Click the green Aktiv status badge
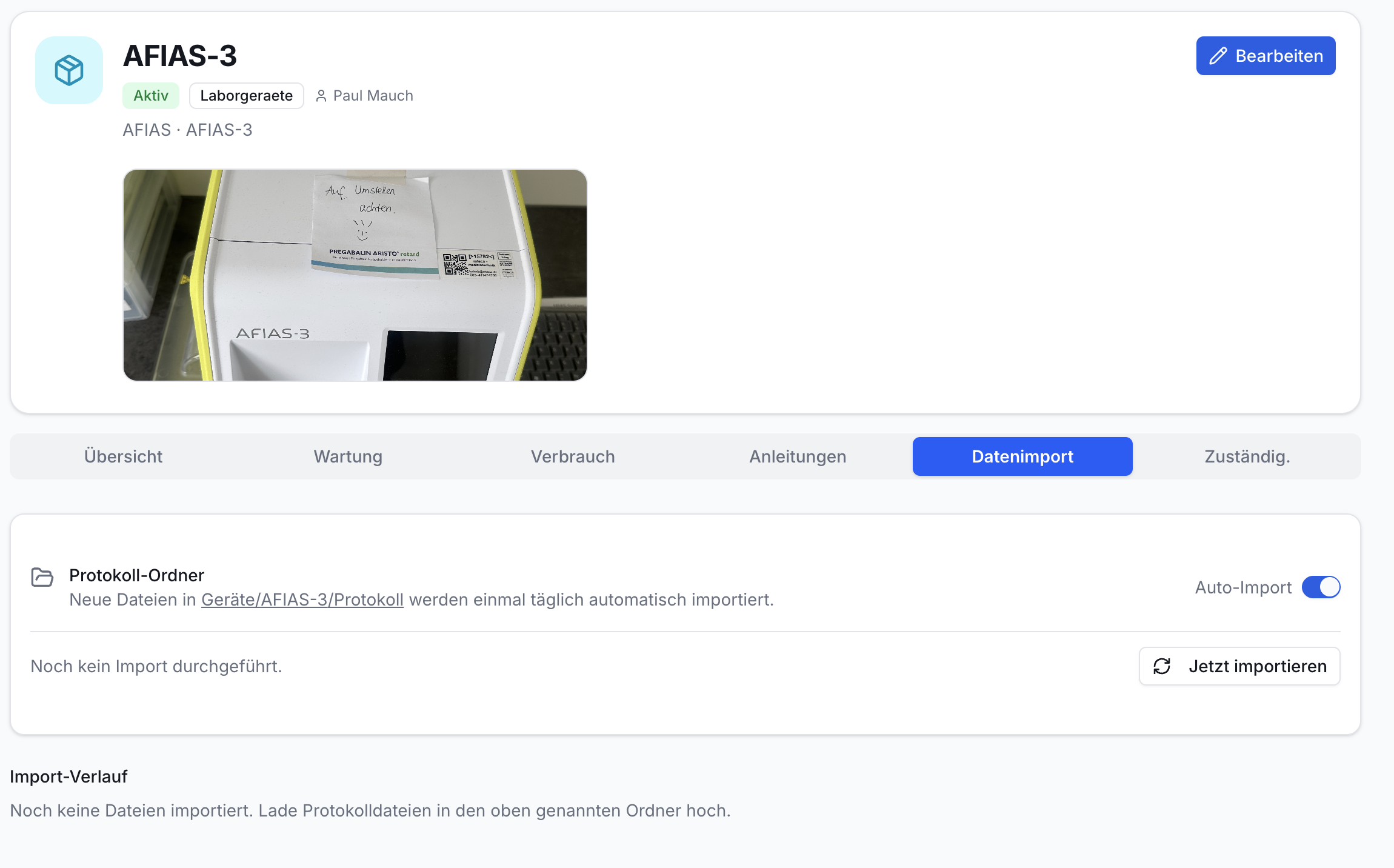The height and width of the screenshot is (868, 1394). click(151, 96)
